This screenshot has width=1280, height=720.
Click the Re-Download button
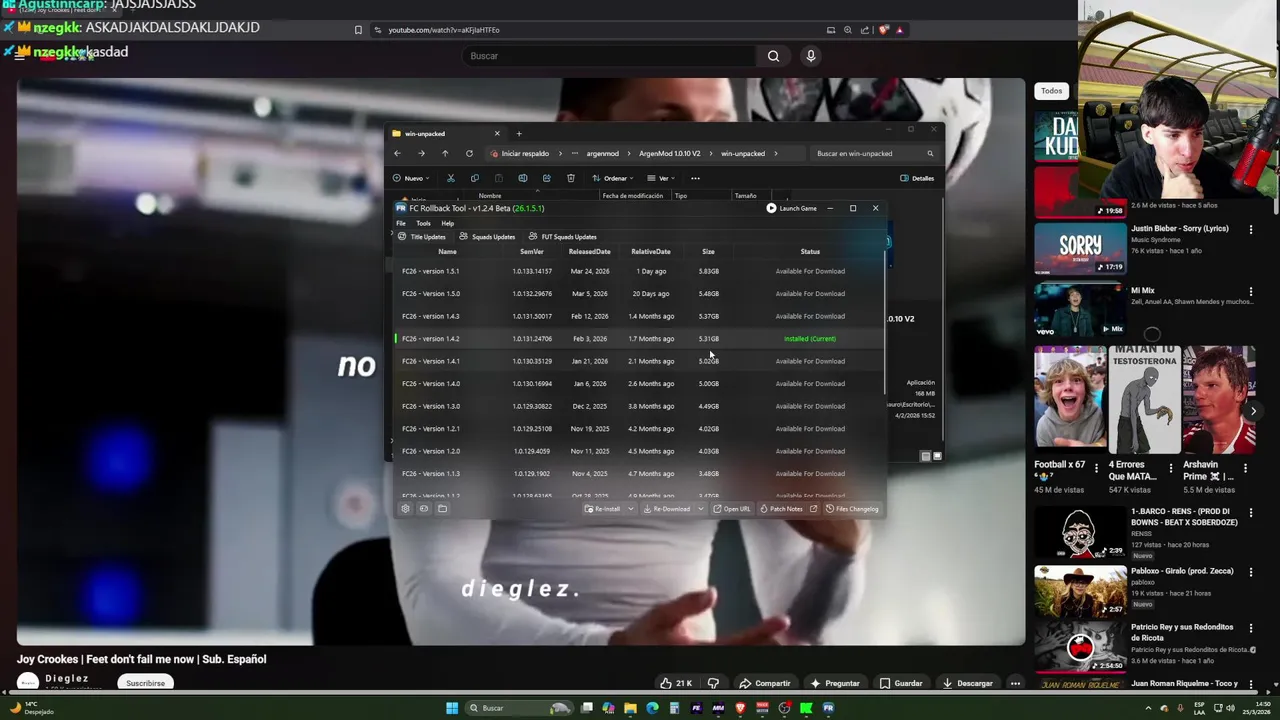click(667, 509)
